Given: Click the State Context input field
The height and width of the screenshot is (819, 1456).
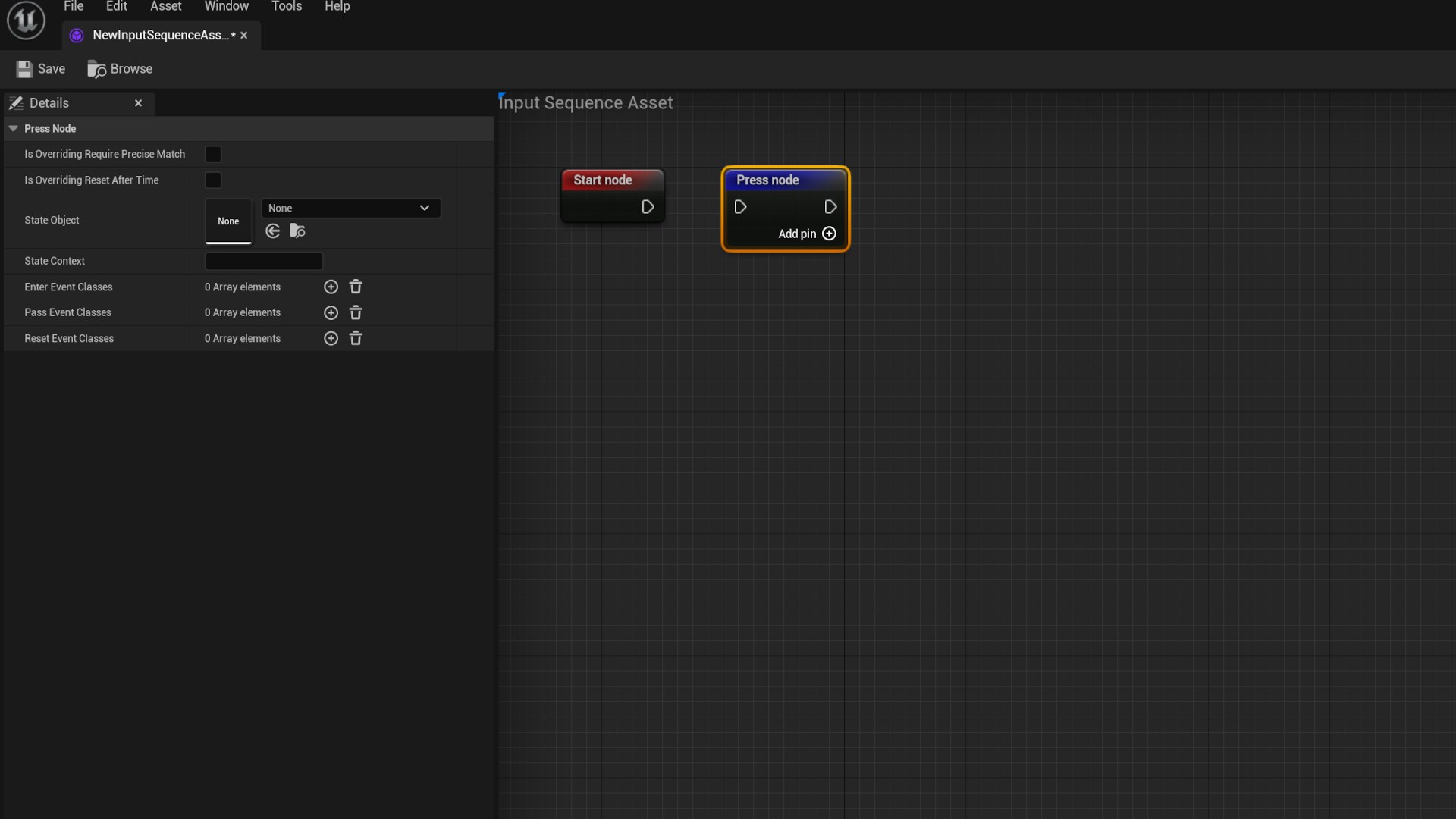Looking at the screenshot, I should [263, 261].
